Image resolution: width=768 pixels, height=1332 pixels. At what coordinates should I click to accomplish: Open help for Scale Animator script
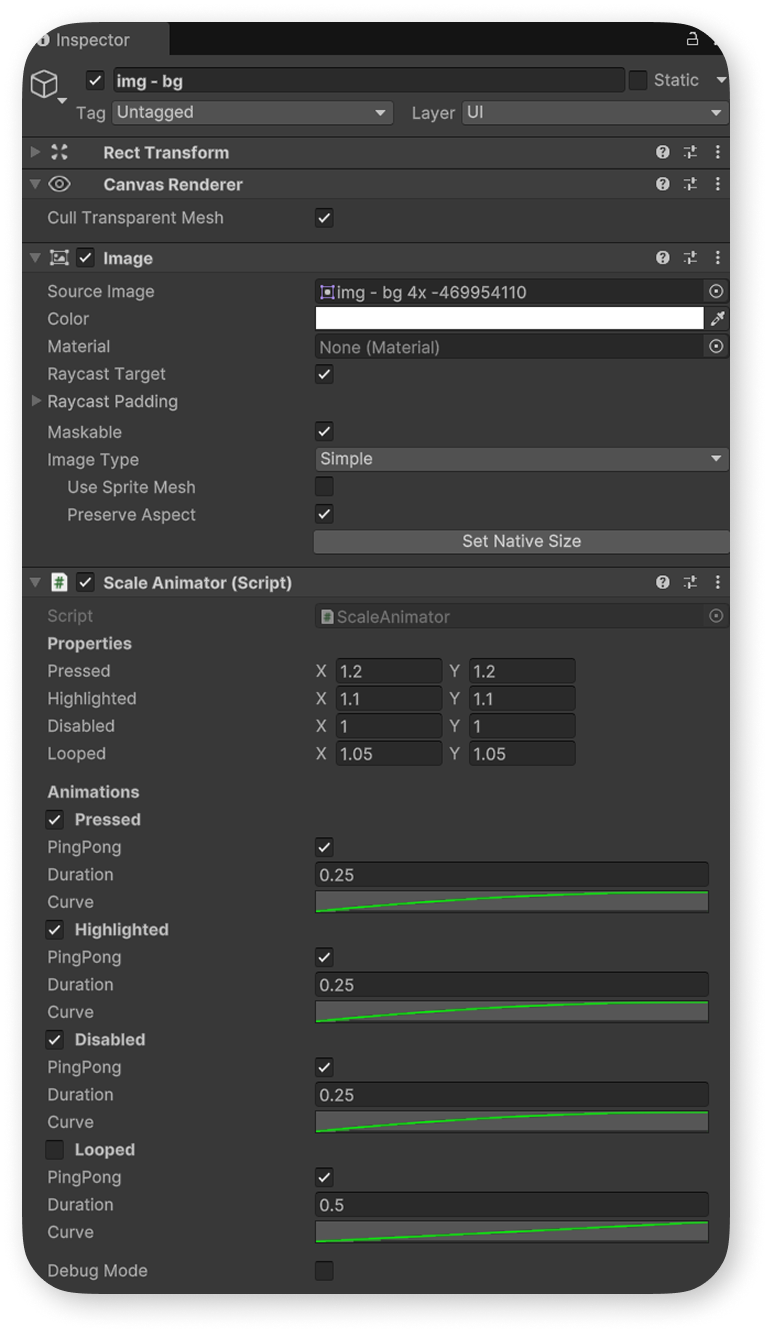point(662,582)
